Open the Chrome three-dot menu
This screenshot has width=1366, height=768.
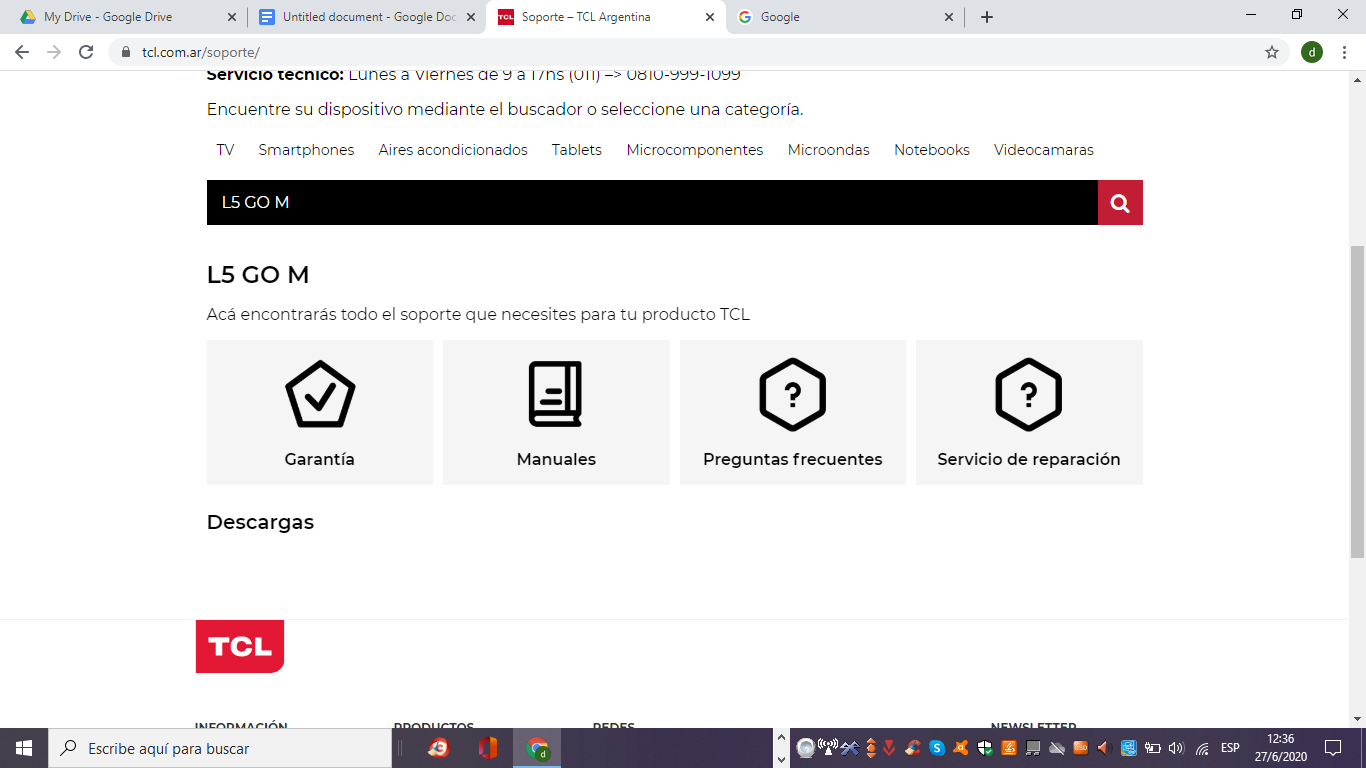(1345, 52)
